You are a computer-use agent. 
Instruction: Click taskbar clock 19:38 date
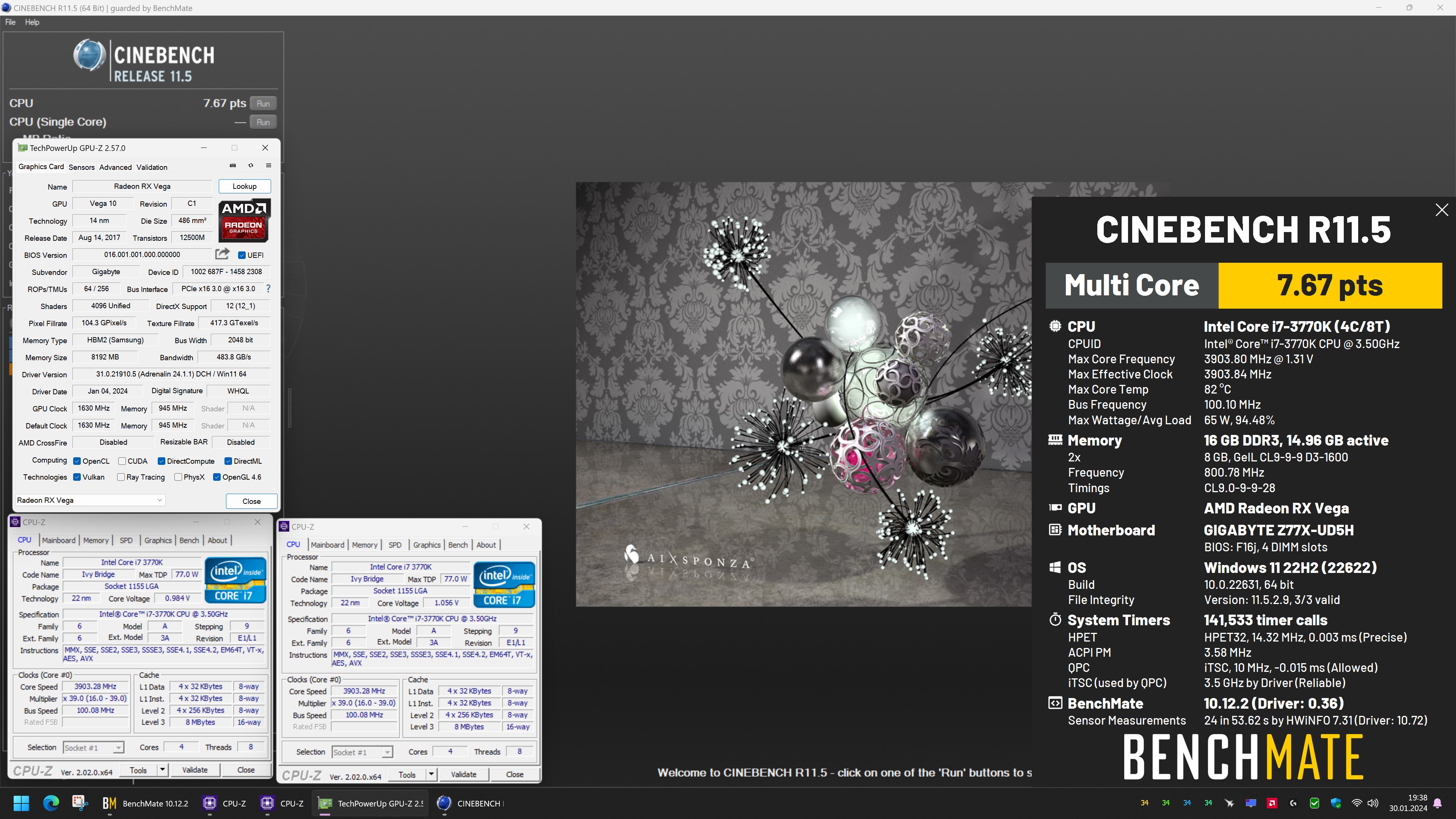click(1409, 803)
